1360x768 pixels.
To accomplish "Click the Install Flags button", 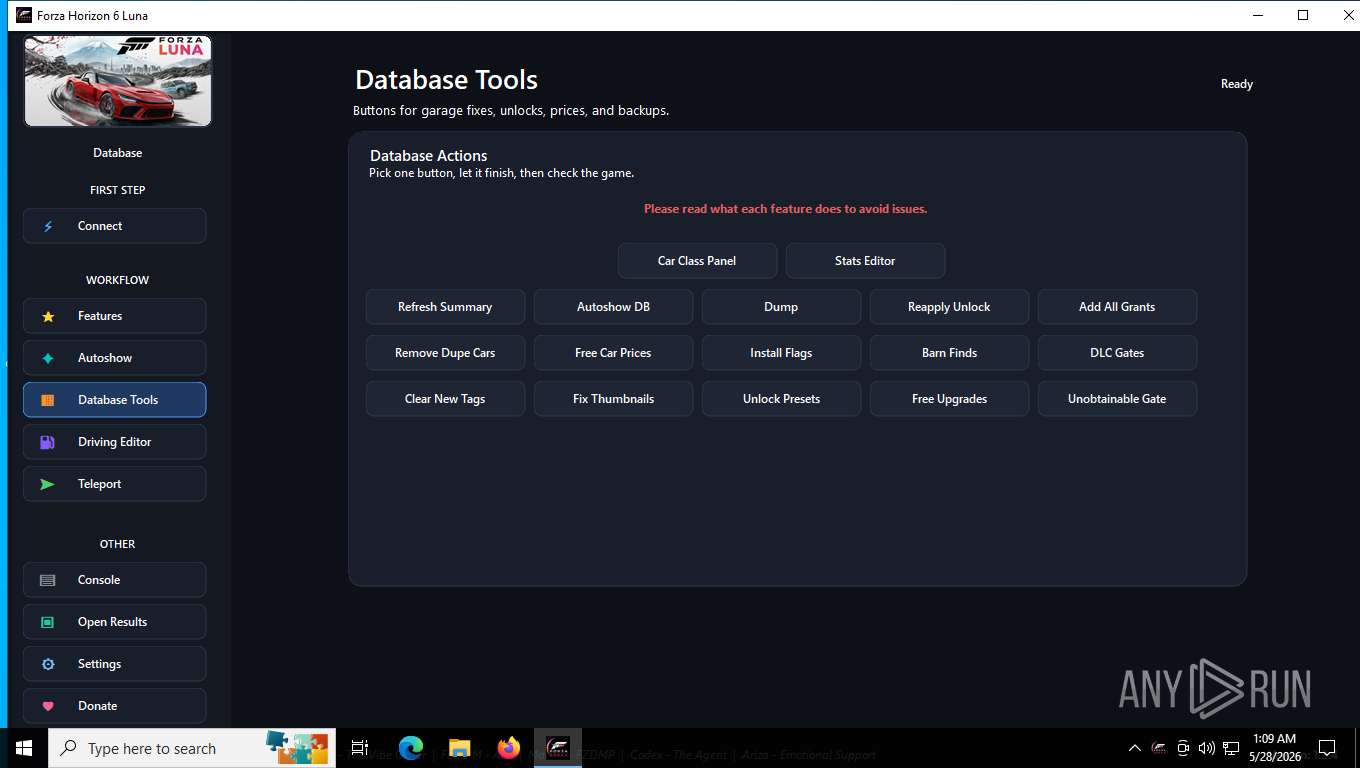I will [781, 353].
